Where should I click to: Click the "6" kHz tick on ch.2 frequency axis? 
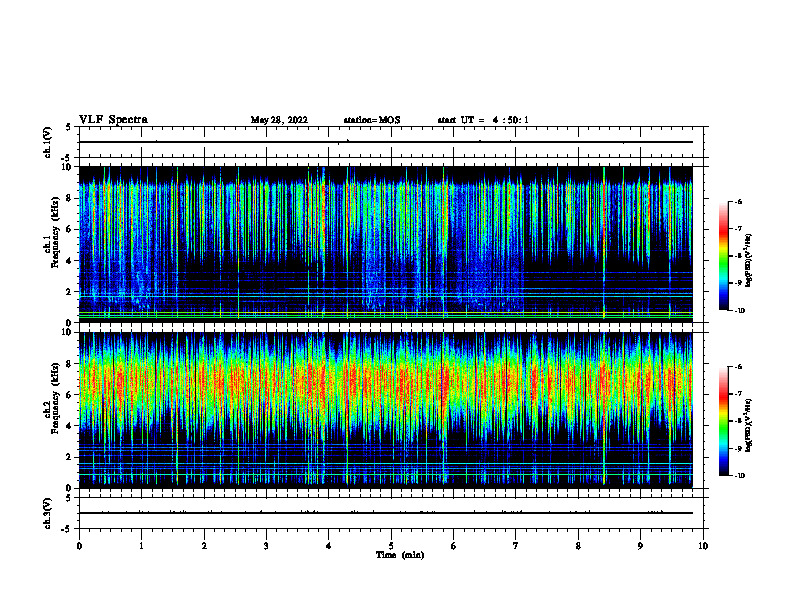point(70,395)
